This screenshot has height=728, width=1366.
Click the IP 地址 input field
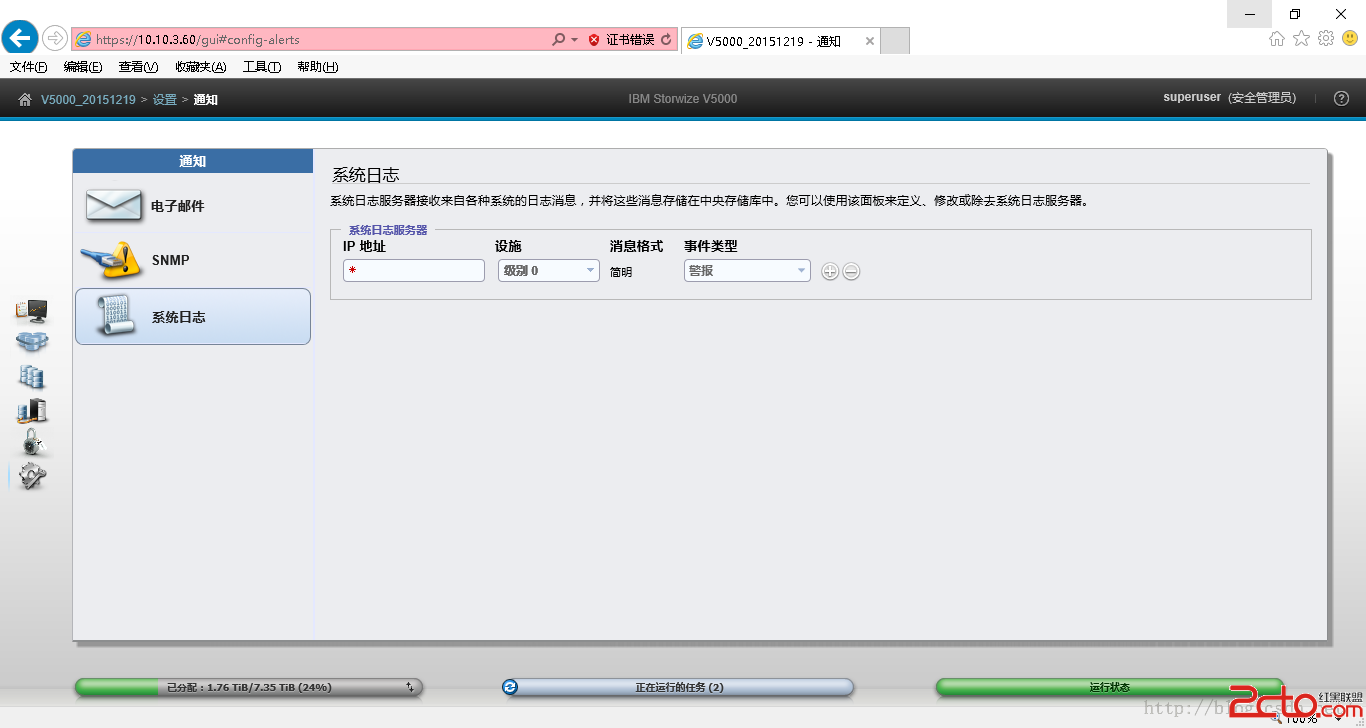[414, 271]
